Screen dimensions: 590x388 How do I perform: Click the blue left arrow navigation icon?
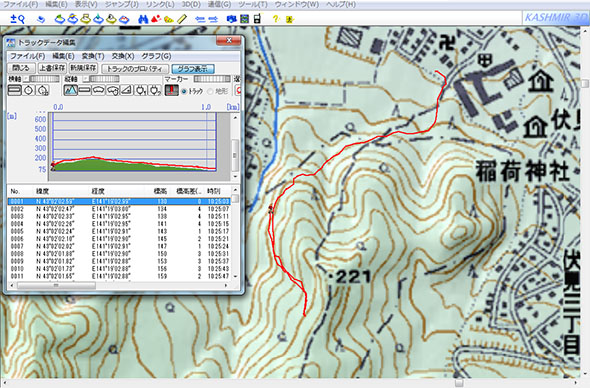pyautogui.click(x=201, y=19)
